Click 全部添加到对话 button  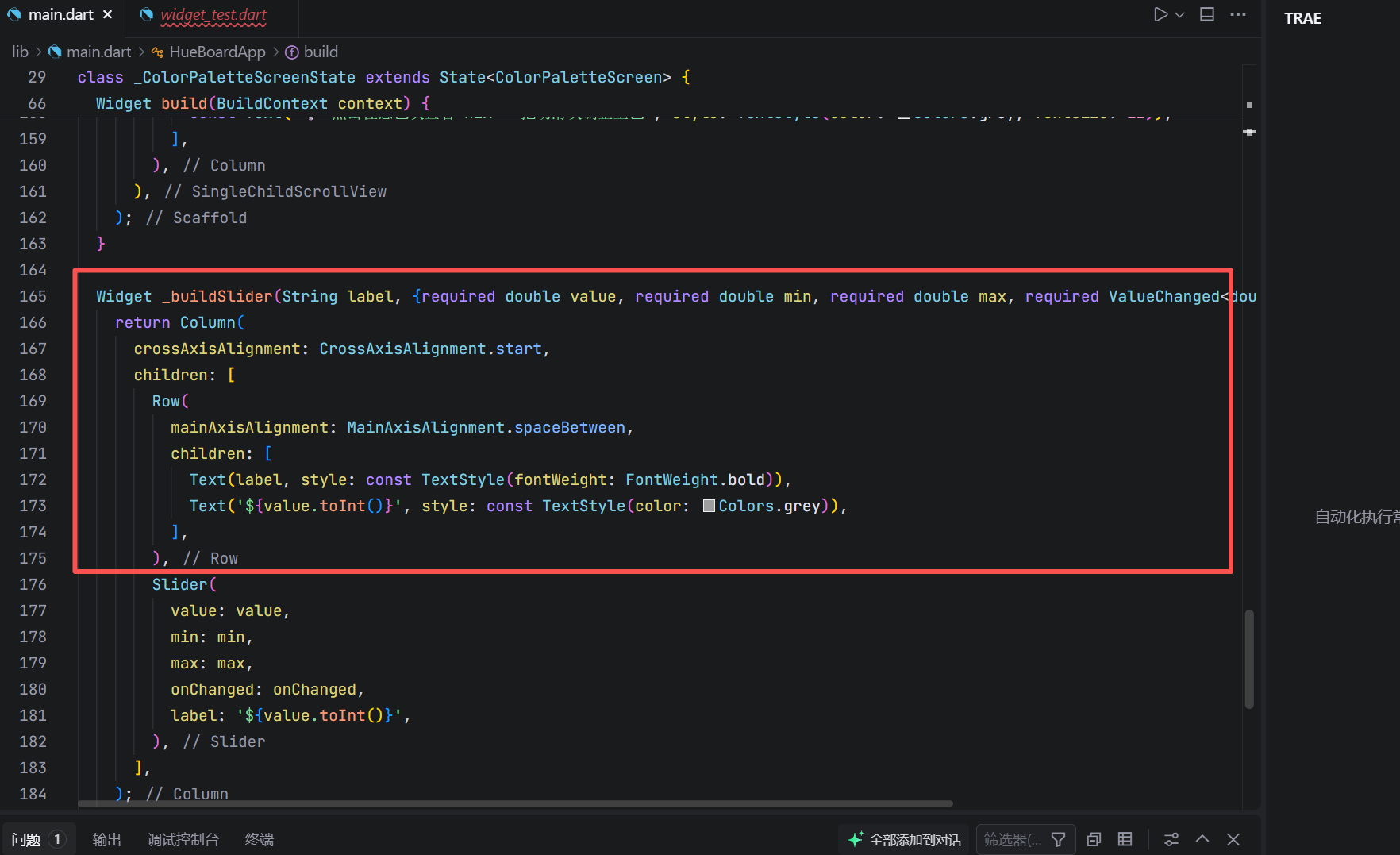[905, 840]
